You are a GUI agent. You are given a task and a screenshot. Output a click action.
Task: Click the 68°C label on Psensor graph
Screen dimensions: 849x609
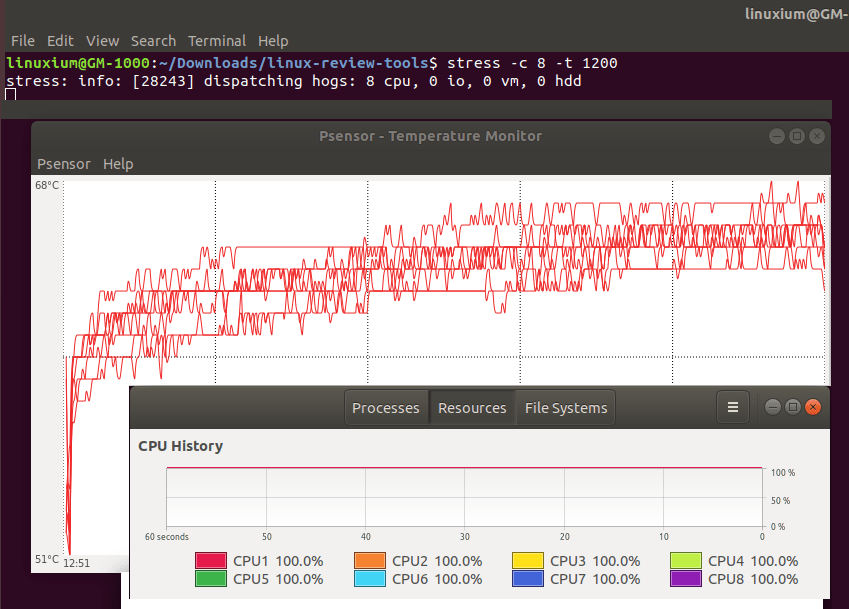click(x=47, y=185)
